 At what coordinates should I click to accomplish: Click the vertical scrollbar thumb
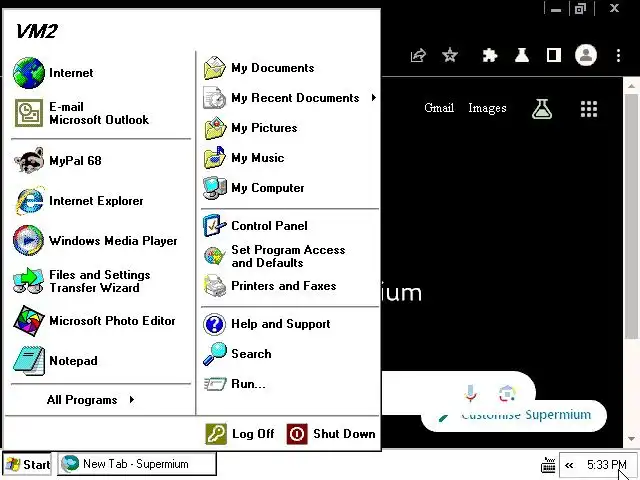[631, 216]
